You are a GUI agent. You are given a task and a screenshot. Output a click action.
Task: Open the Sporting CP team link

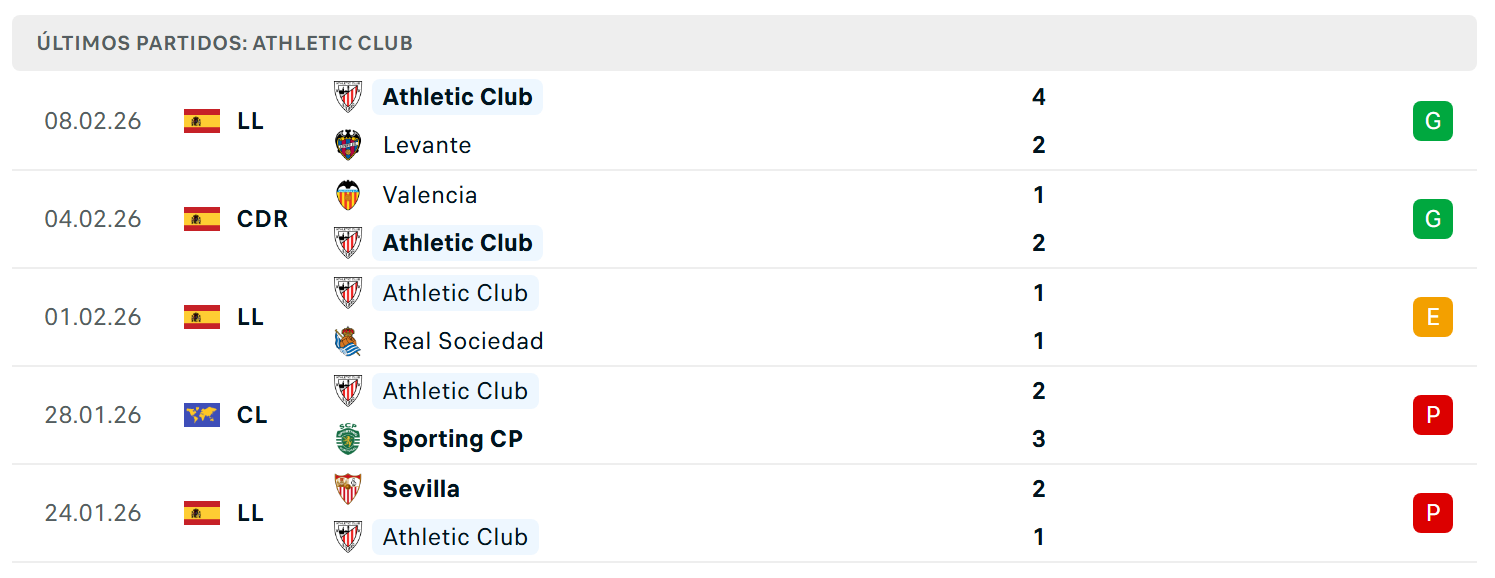[x=453, y=439]
